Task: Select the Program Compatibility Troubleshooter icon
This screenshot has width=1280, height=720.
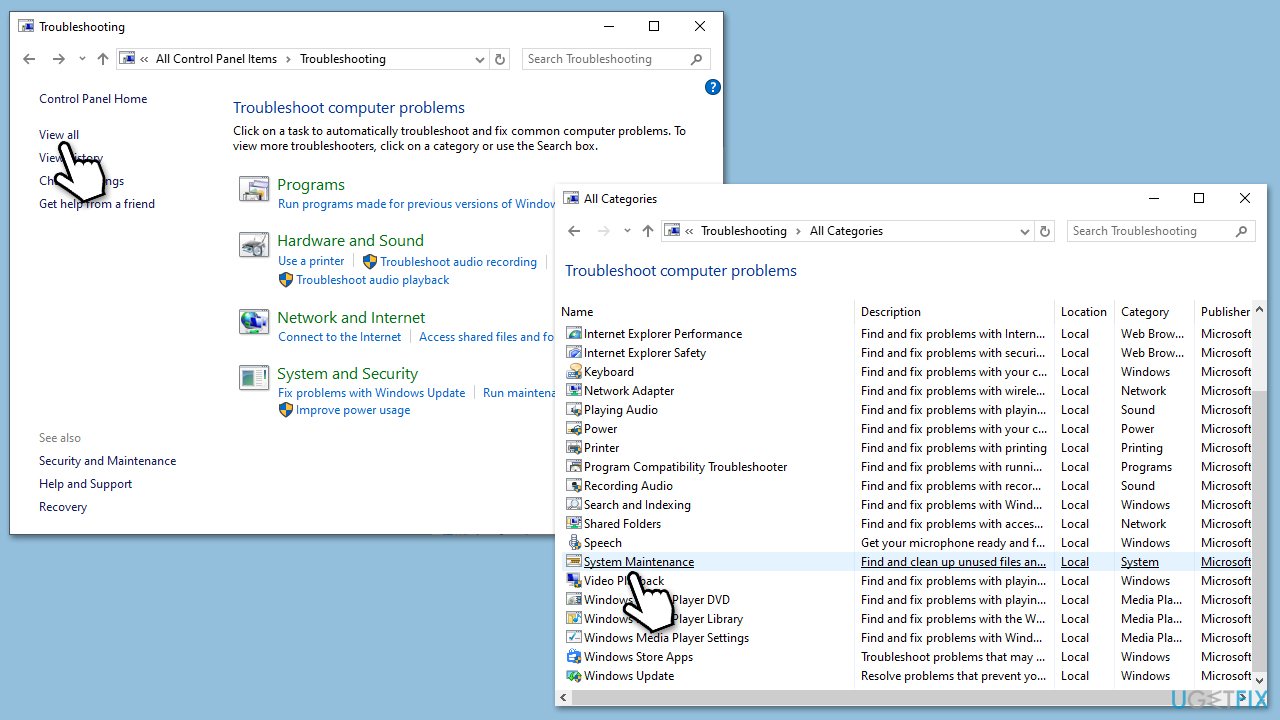Action: (573, 467)
